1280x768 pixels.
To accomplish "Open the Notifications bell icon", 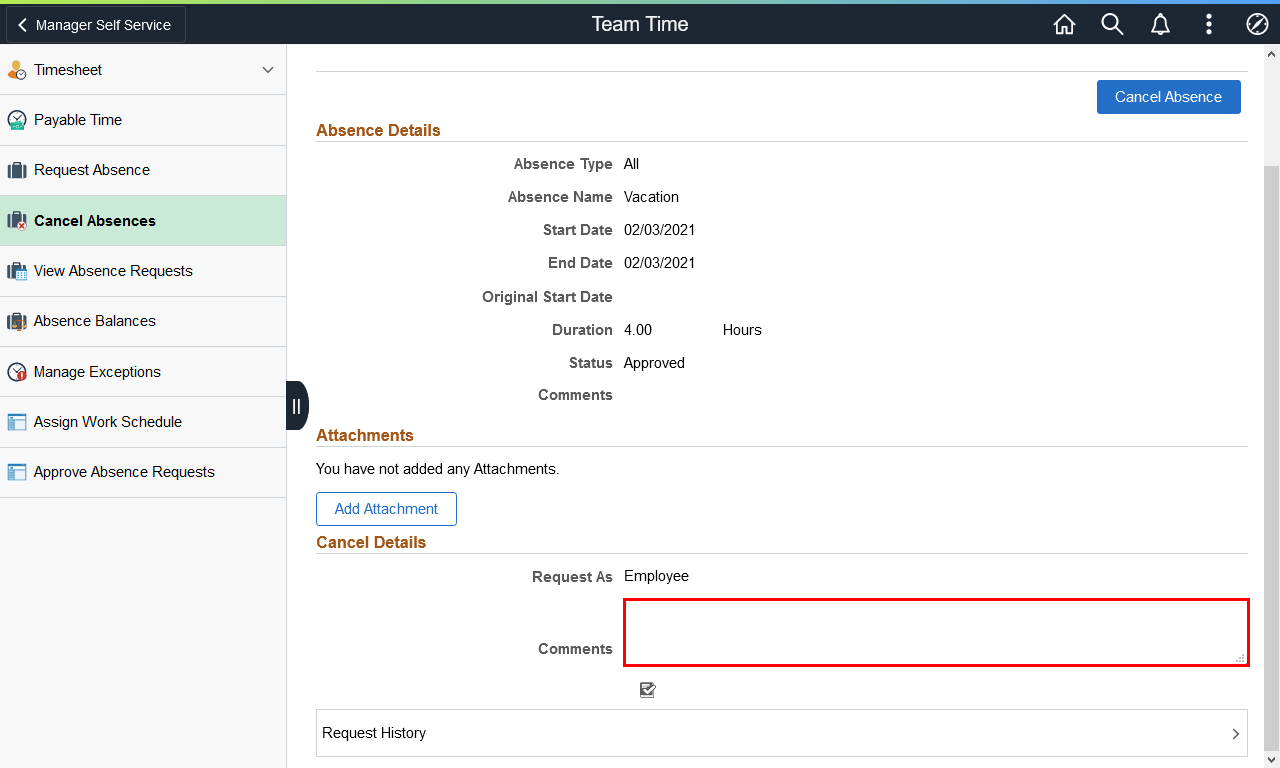I will 1160,25.
